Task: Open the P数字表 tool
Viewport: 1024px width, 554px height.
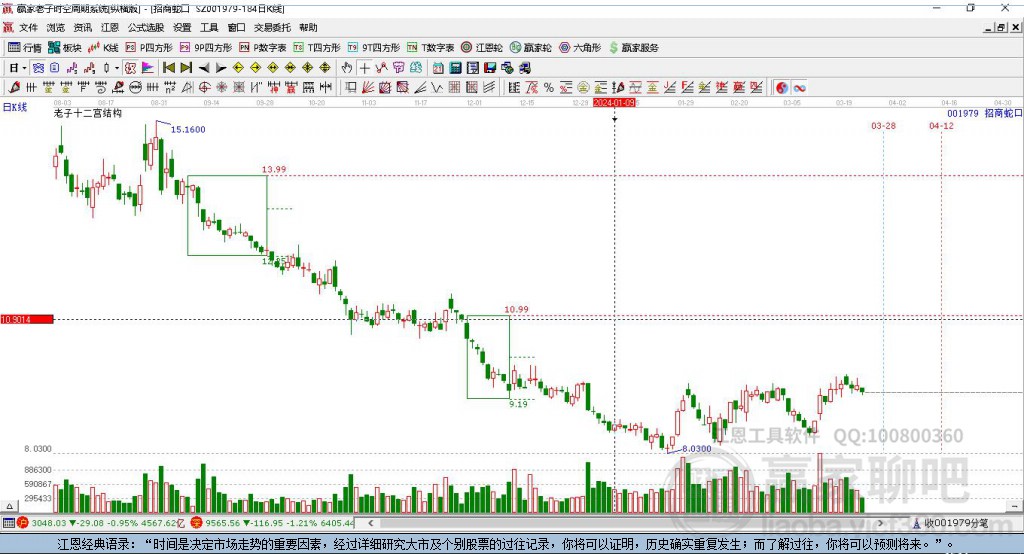Action: (x=263, y=48)
